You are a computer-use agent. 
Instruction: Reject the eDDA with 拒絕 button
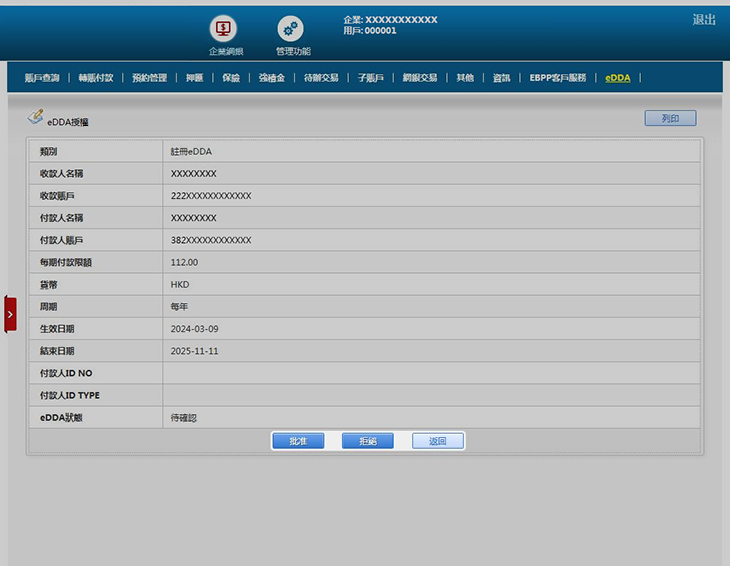pyautogui.click(x=367, y=441)
